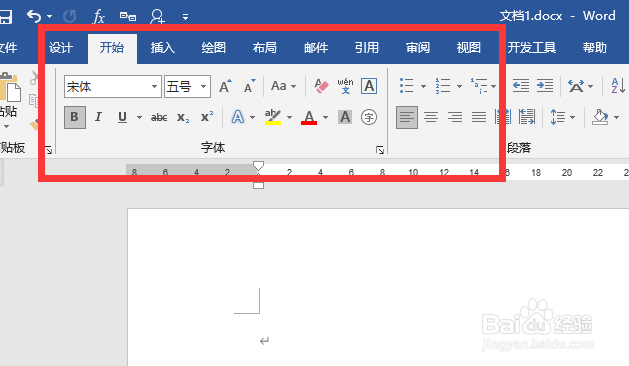
Task: Expand the 五号 font size dropdown arrow
Action: click(204, 86)
